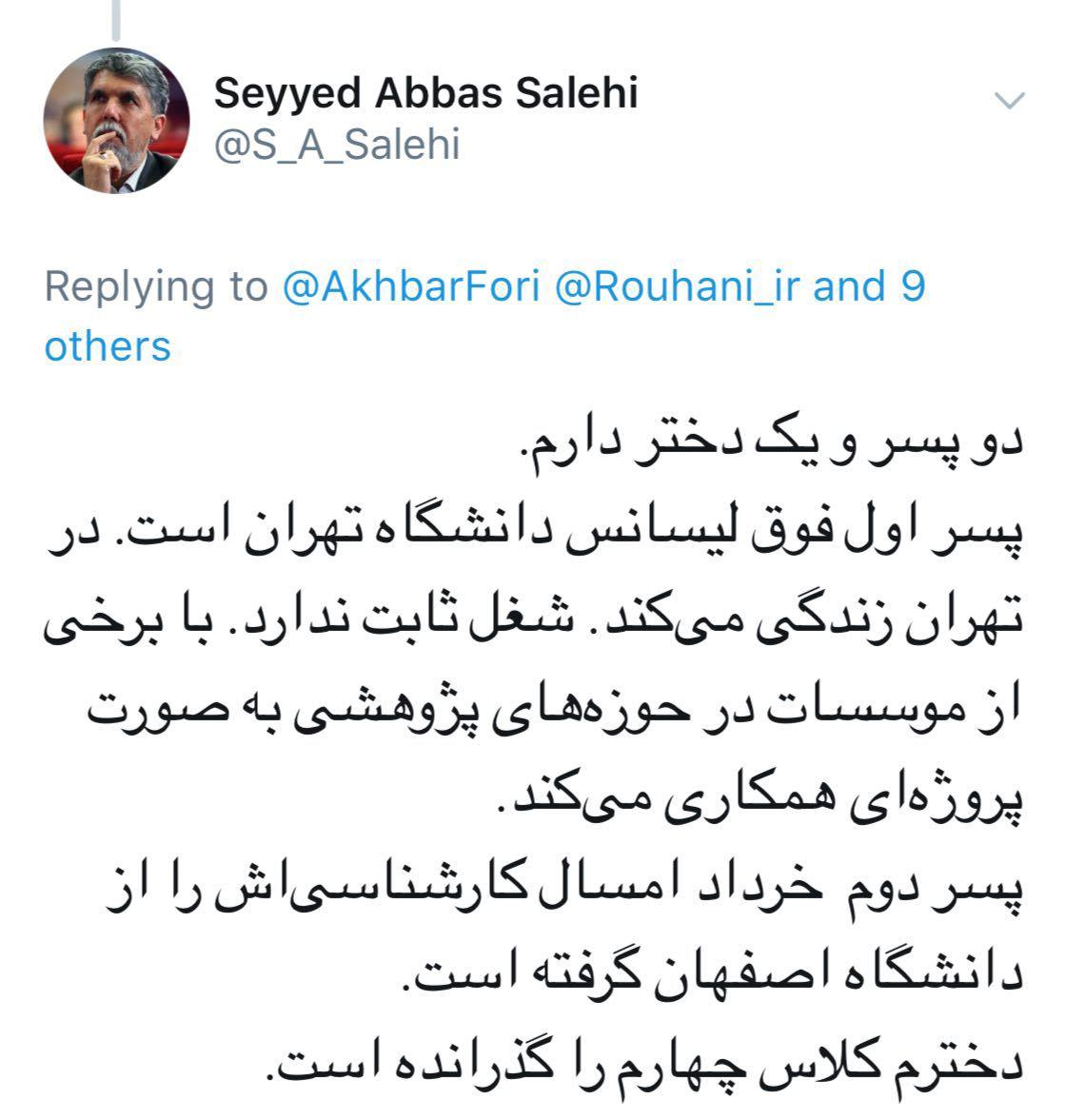Open the @S_A_Salehi handle

point(337,145)
